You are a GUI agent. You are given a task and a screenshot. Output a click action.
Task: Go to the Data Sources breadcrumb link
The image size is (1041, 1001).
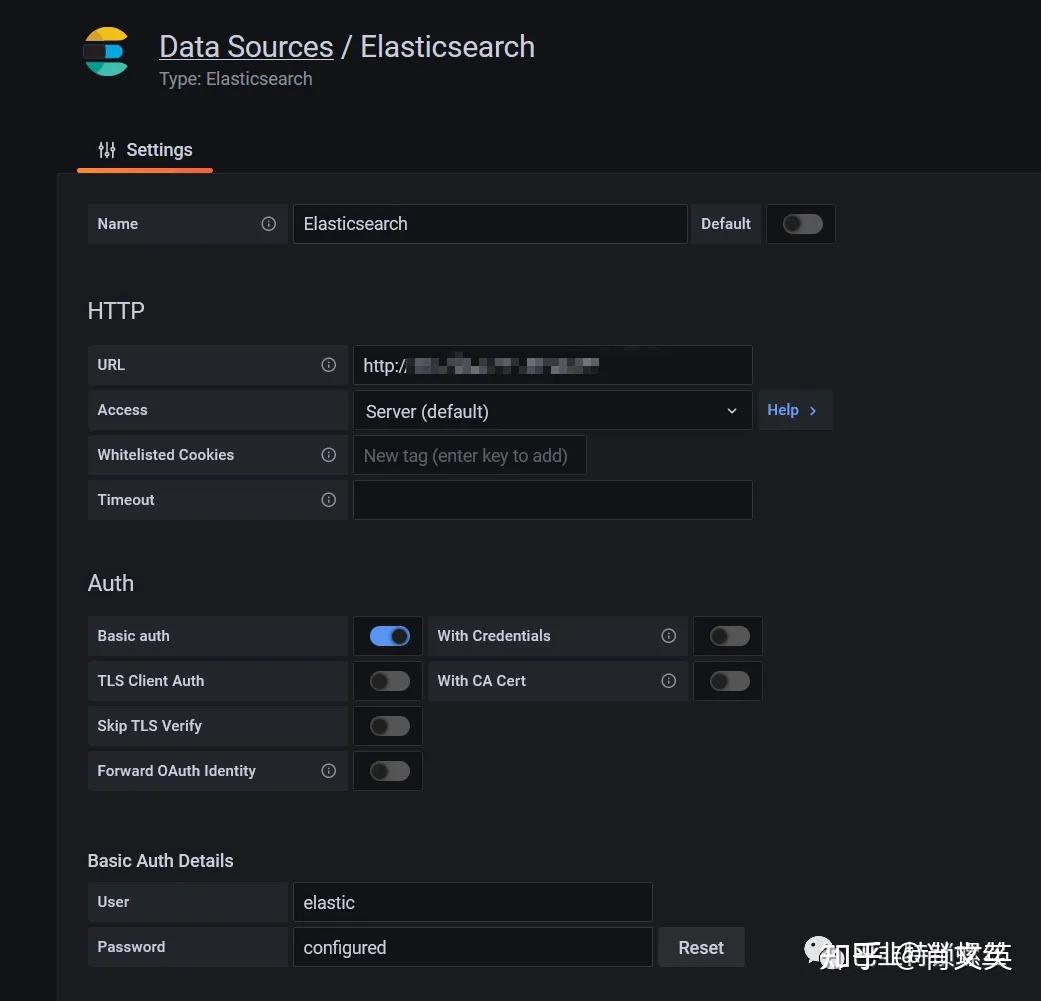246,47
